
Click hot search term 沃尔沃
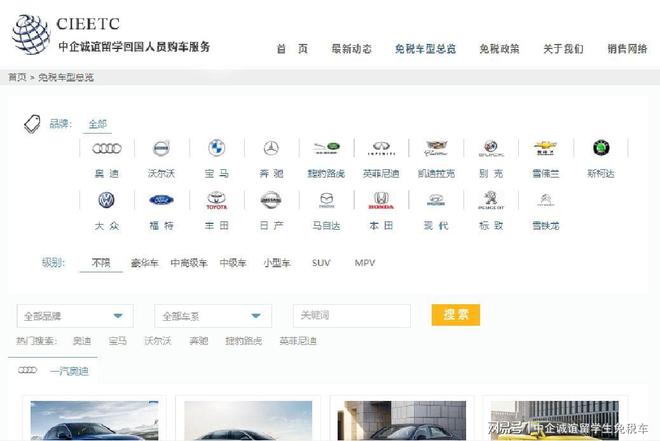(158, 341)
